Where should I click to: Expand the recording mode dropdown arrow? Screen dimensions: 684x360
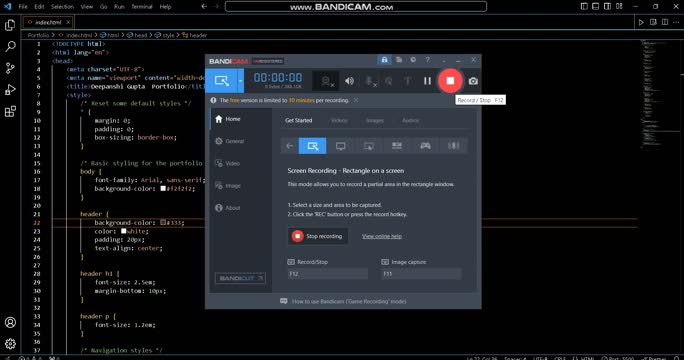(240, 81)
